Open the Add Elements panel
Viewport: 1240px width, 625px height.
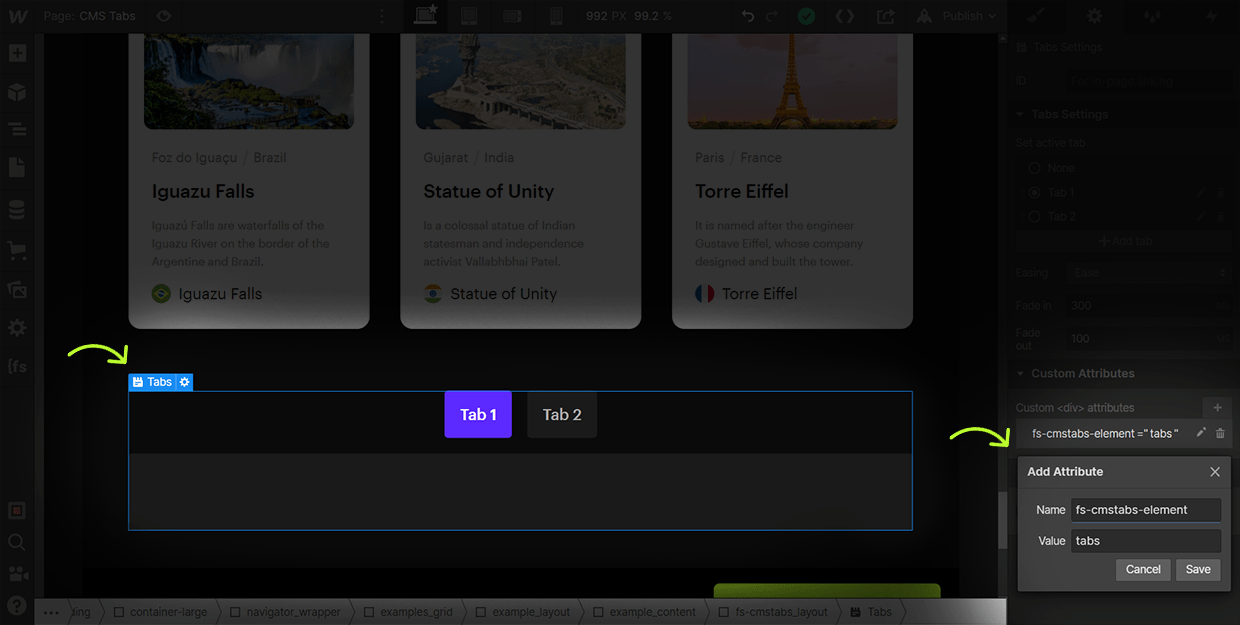17,53
